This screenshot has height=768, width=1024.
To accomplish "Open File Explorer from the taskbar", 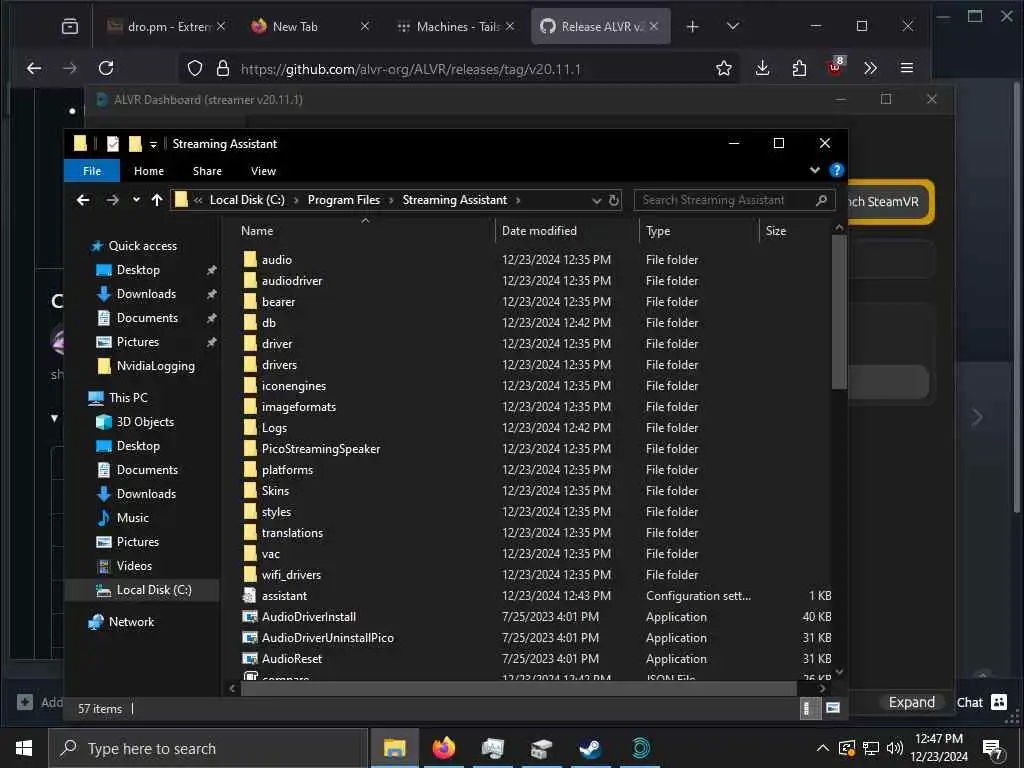I will coord(394,748).
